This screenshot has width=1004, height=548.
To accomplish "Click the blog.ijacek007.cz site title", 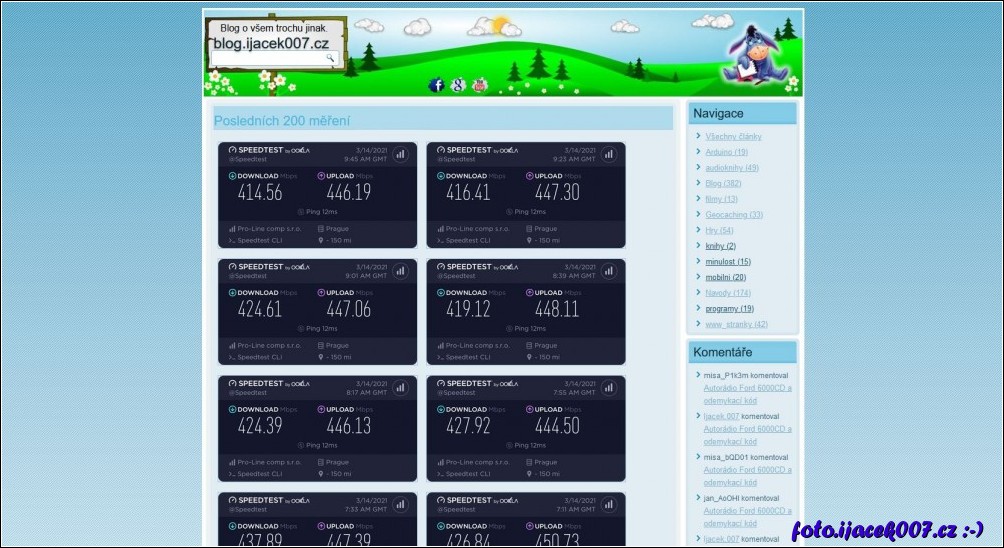I will (271, 43).
